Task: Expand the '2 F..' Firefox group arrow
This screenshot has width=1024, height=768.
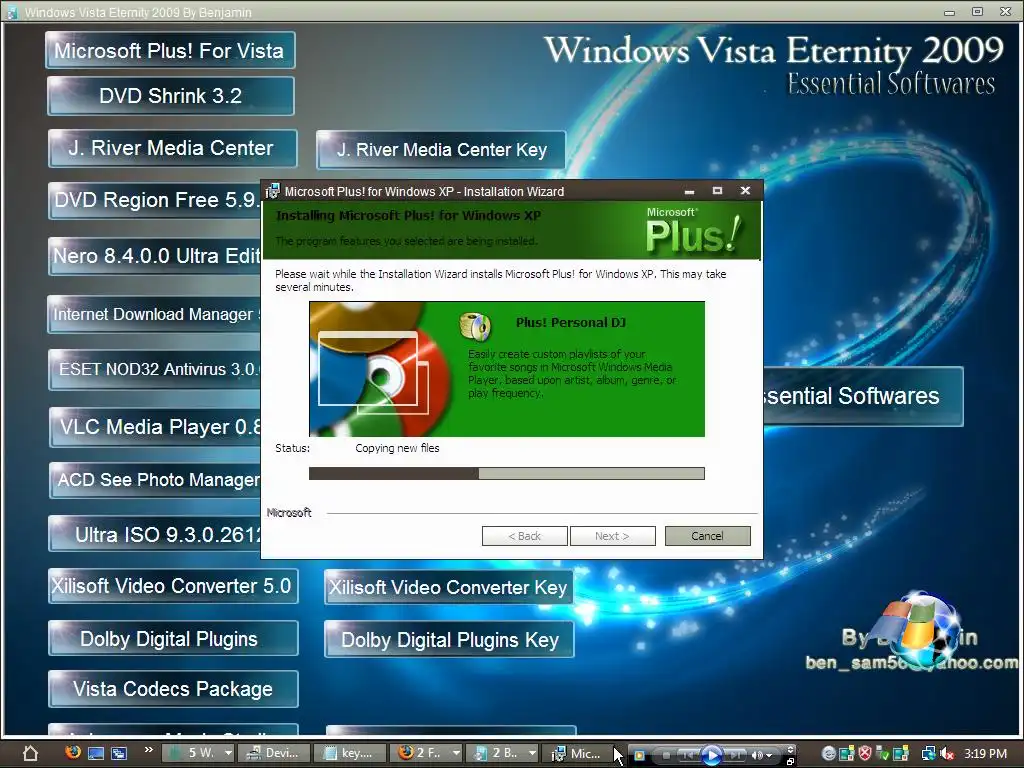Action: click(456, 753)
